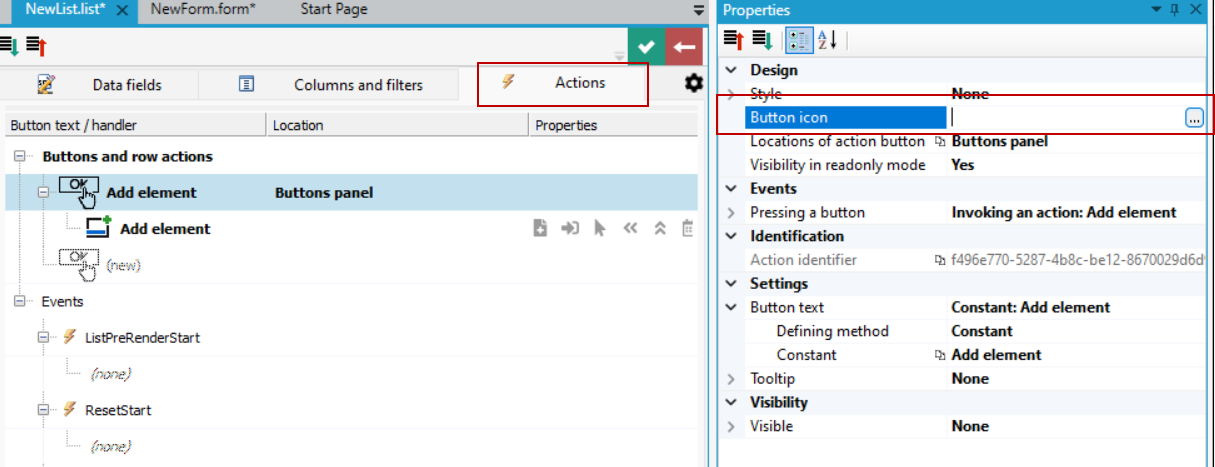Collapse the selected Add element node
This screenshot has height=467, width=1215.
tap(43, 192)
